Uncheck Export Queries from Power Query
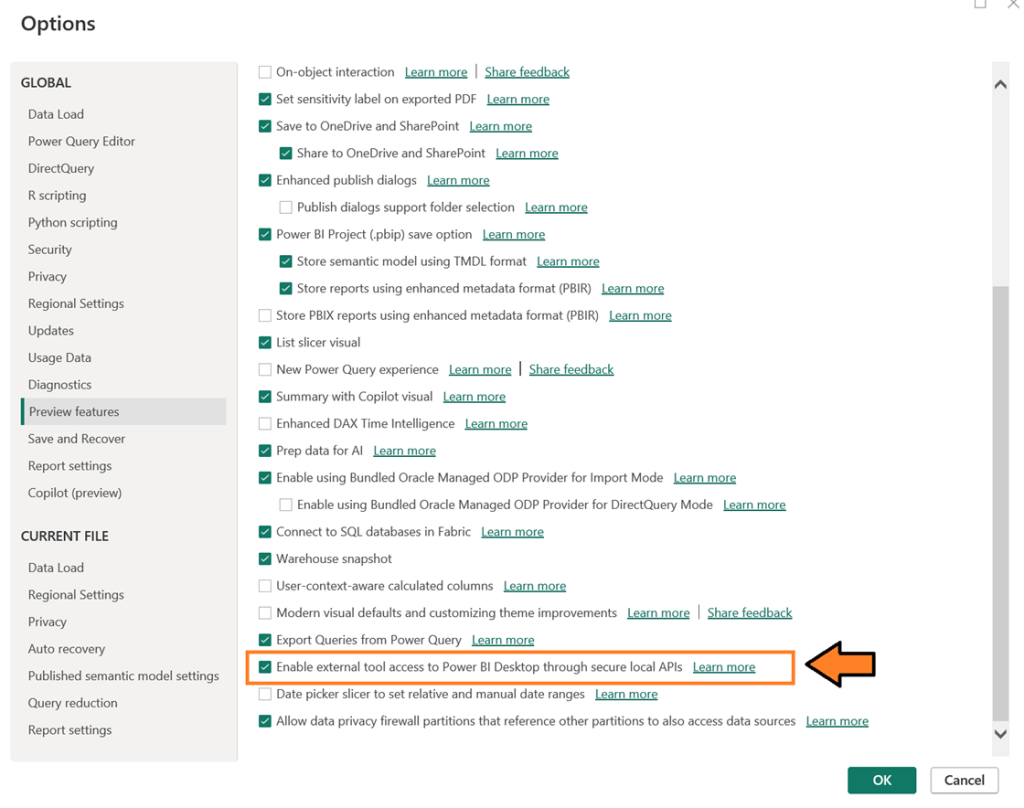 pyautogui.click(x=264, y=640)
